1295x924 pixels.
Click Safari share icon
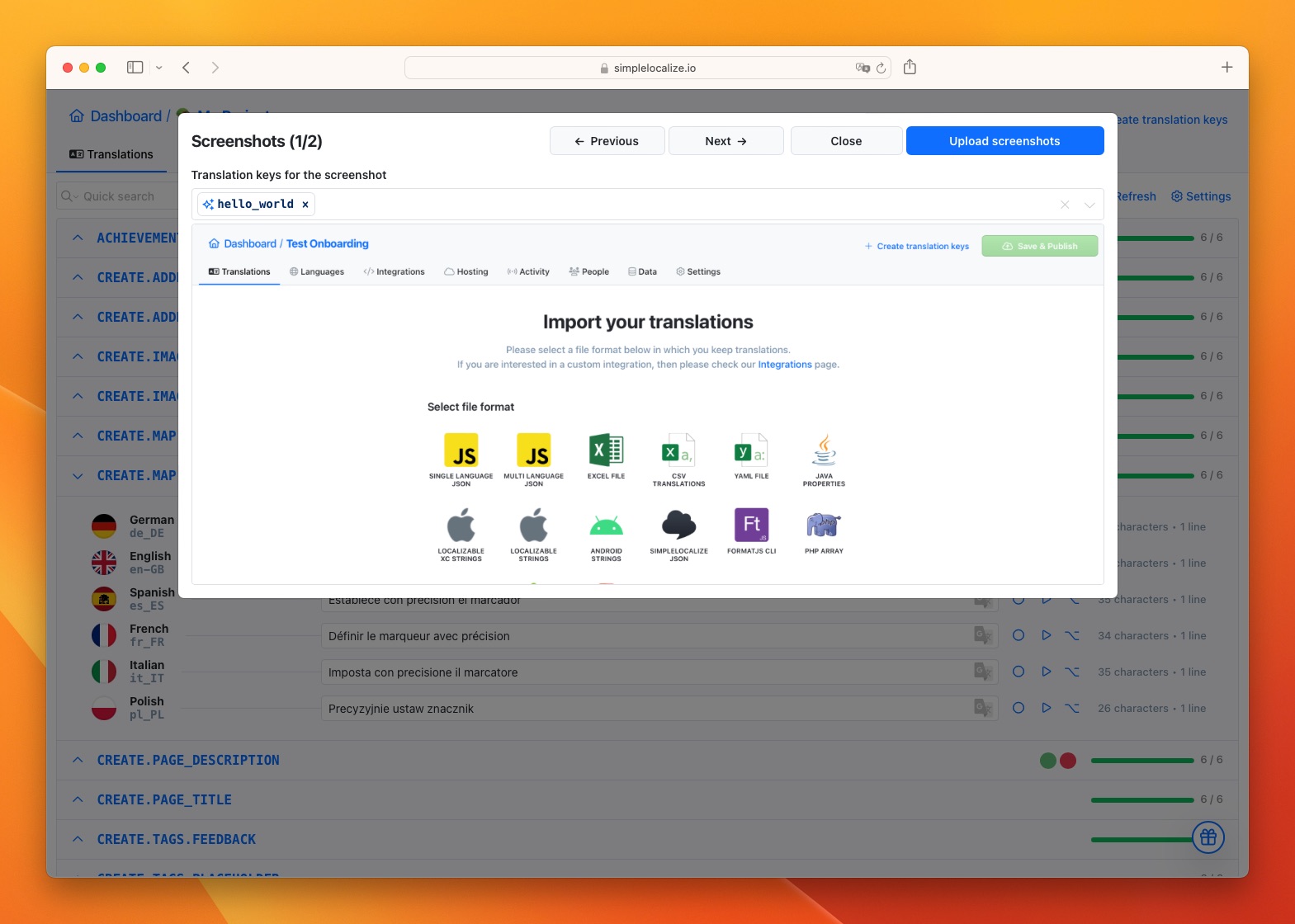click(x=910, y=67)
